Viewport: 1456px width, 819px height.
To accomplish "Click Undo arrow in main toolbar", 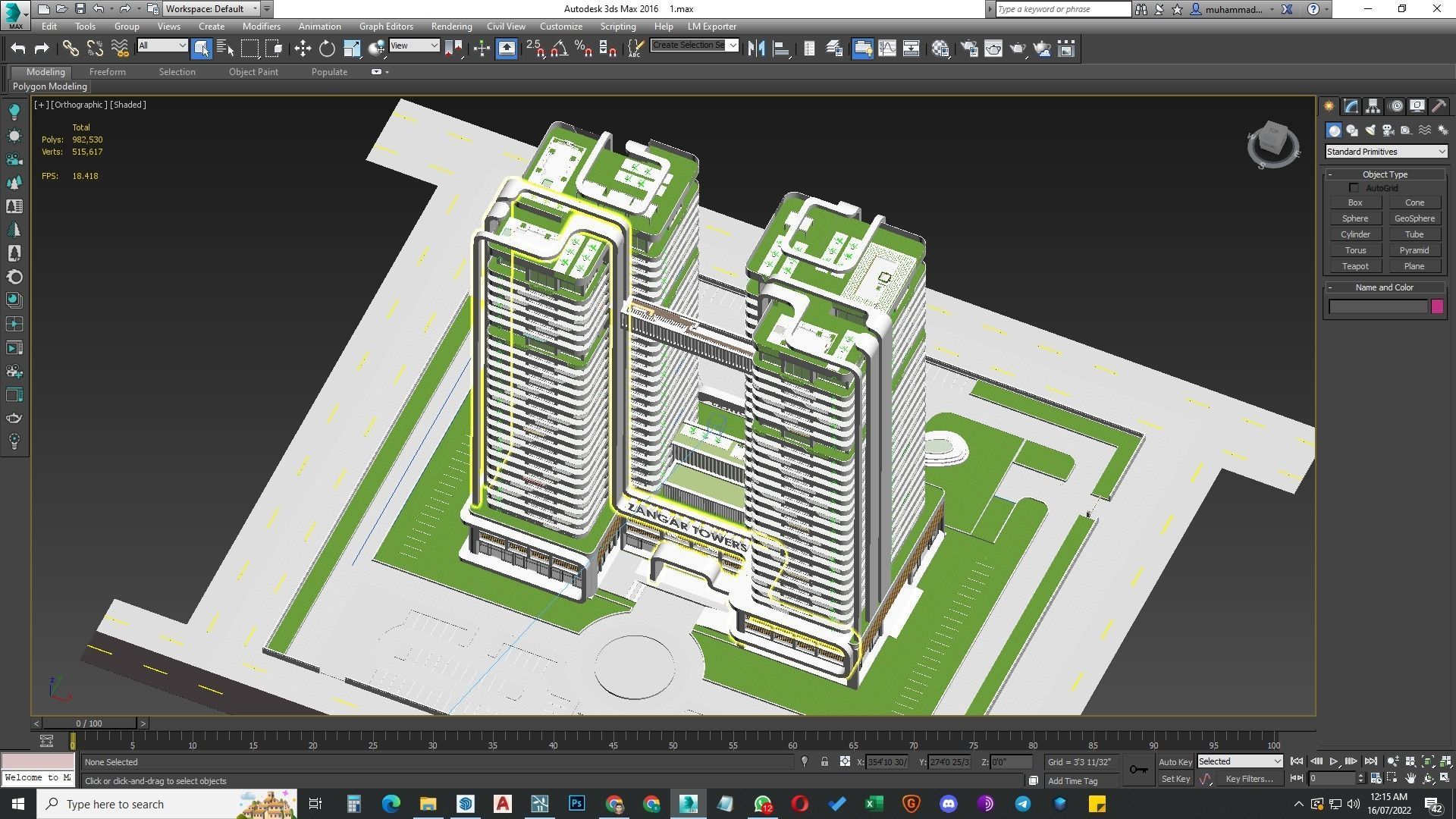I will point(17,49).
